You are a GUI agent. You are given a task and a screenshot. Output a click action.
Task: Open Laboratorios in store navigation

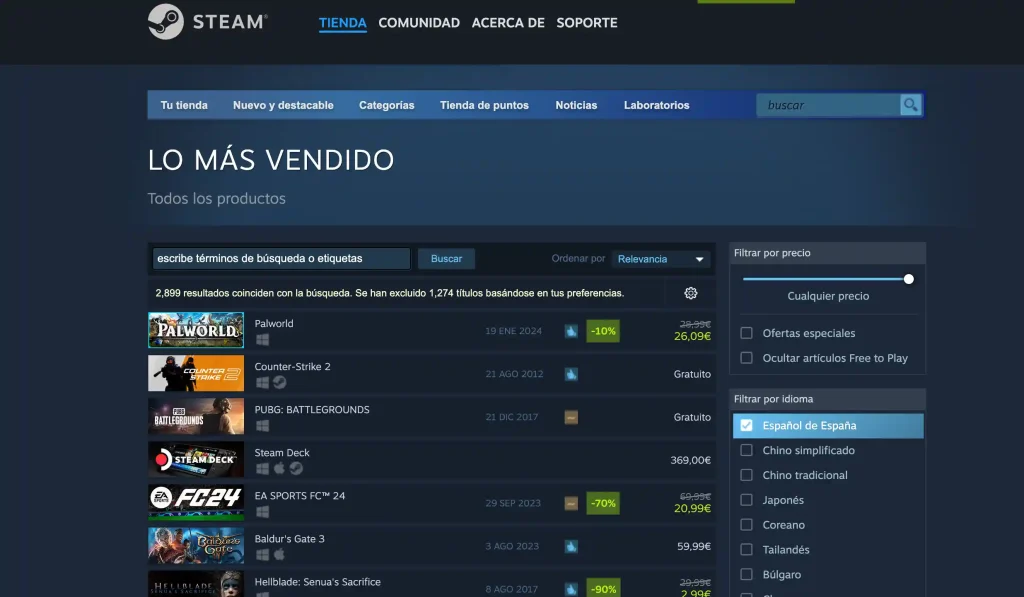pos(656,105)
